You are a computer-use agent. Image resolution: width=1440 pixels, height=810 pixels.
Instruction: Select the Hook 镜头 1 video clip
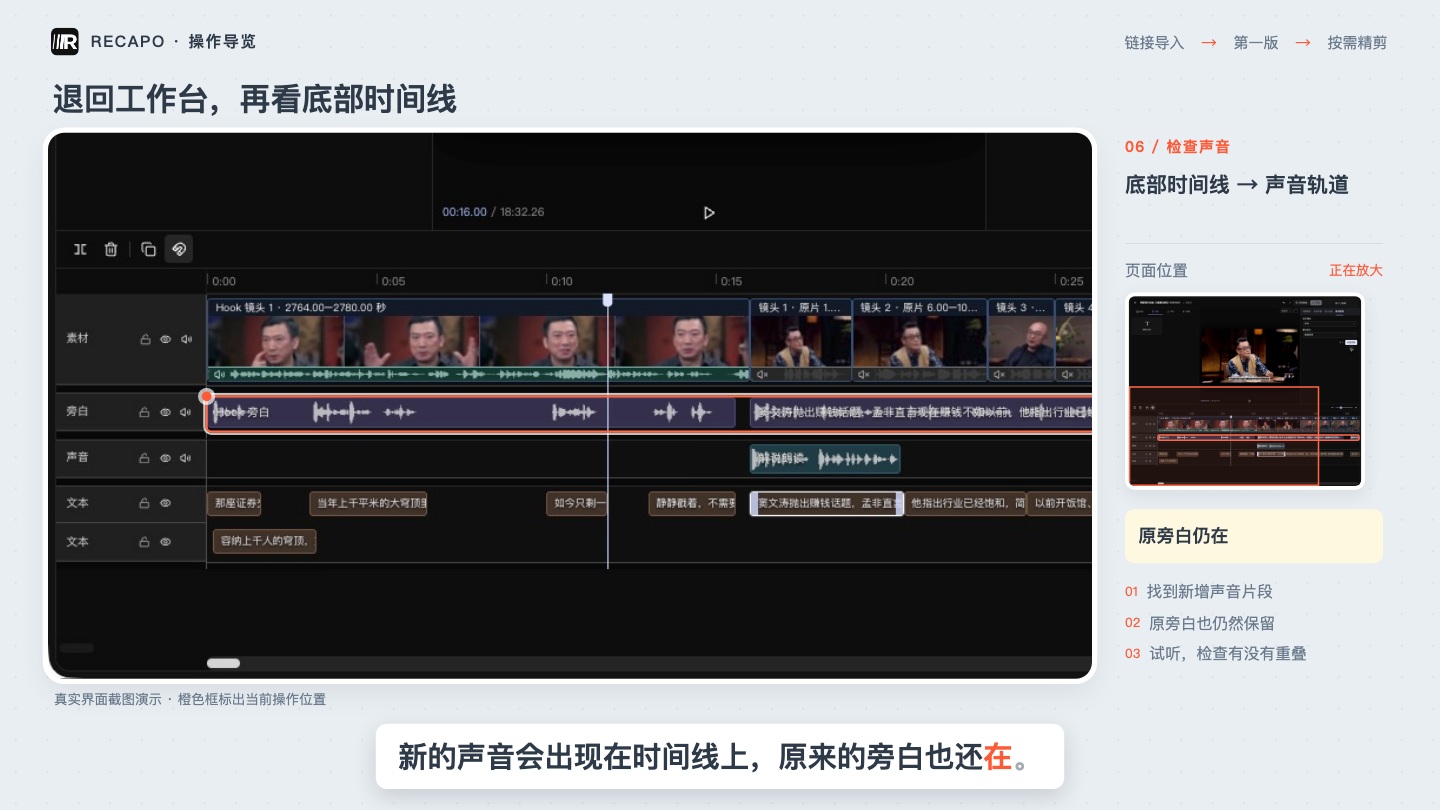pyautogui.click(x=478, y=340)
